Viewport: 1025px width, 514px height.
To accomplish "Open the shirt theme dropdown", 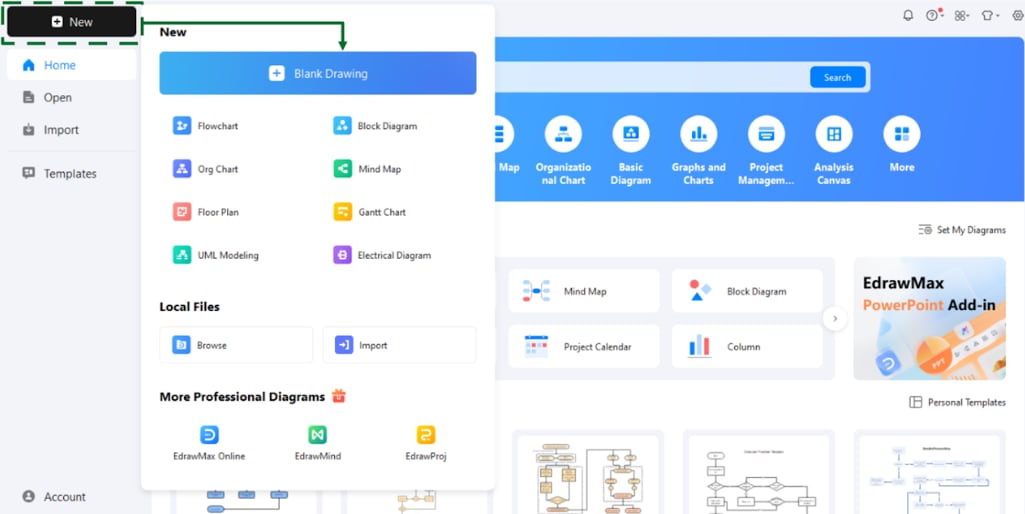I will point(990,15).
